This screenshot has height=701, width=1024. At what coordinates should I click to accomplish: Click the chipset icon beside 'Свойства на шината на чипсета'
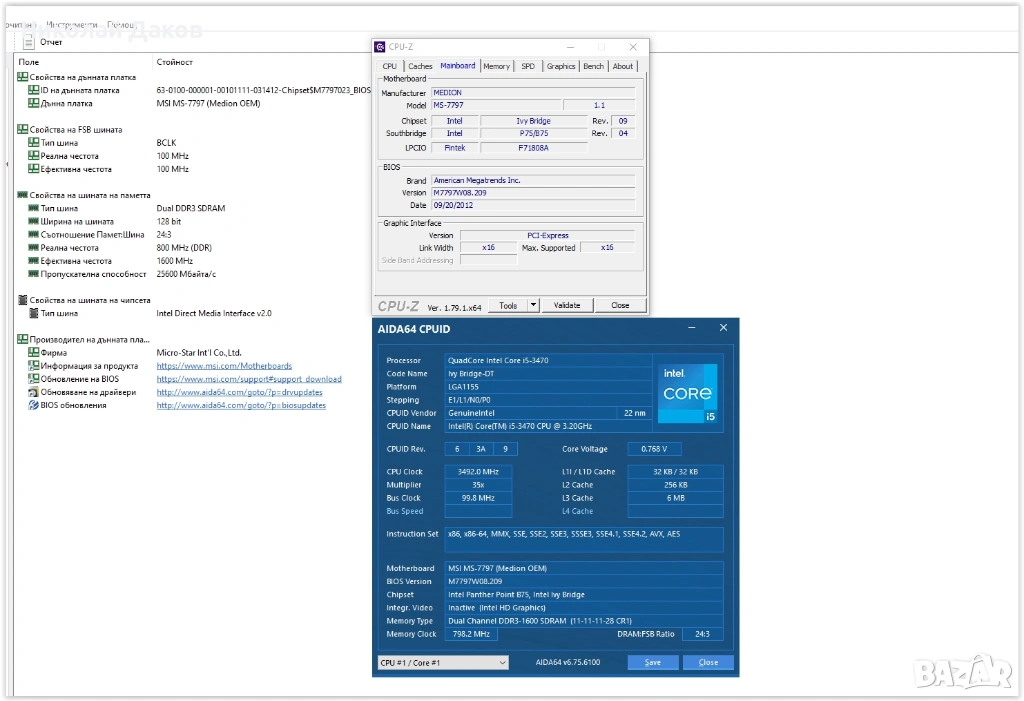pyautogui.click(x=22, y=300)
